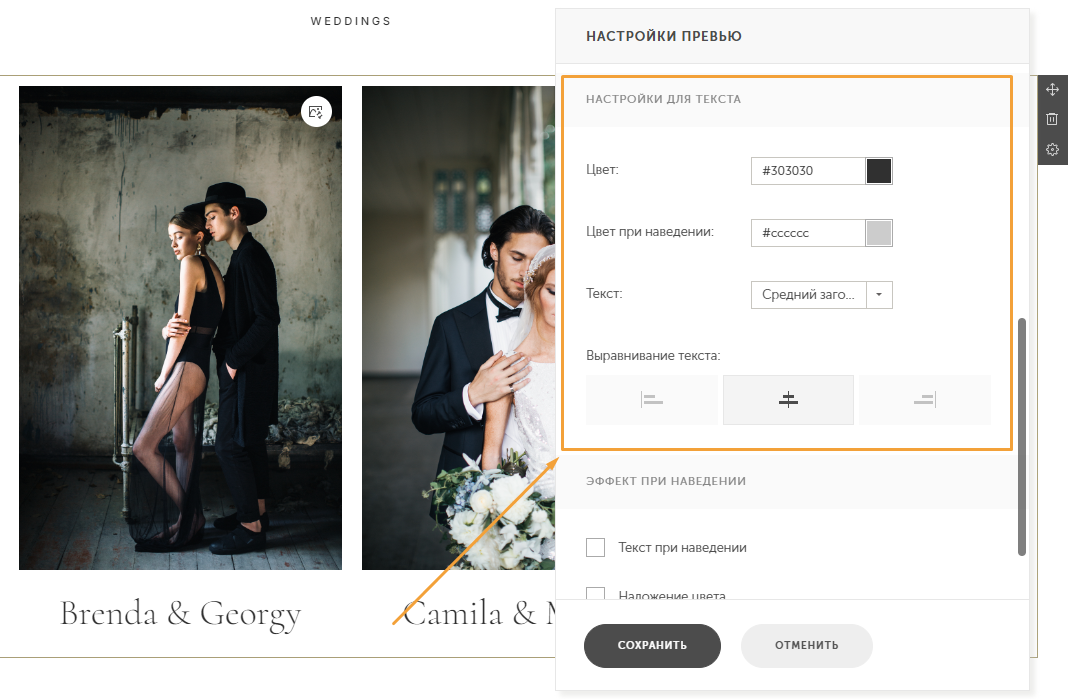
Task: Open the Brenda & Georgy photo thumbnail
Action: pos(180,328)
